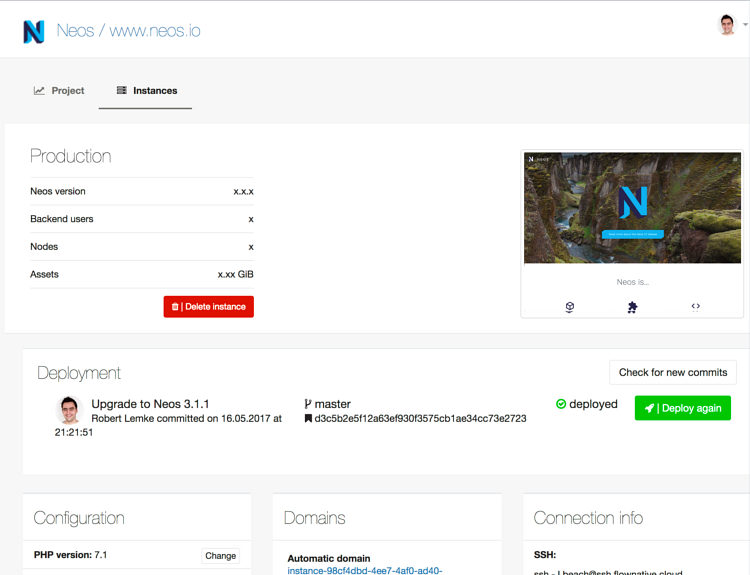Click the 'Backend users' row label

click(62, 219)
